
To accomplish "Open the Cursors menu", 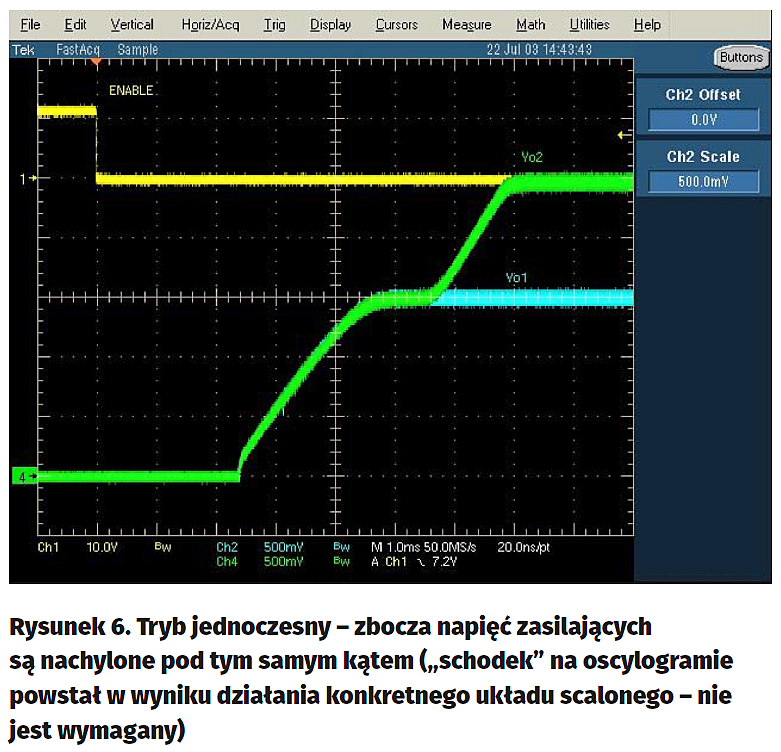I will (397, 24).
